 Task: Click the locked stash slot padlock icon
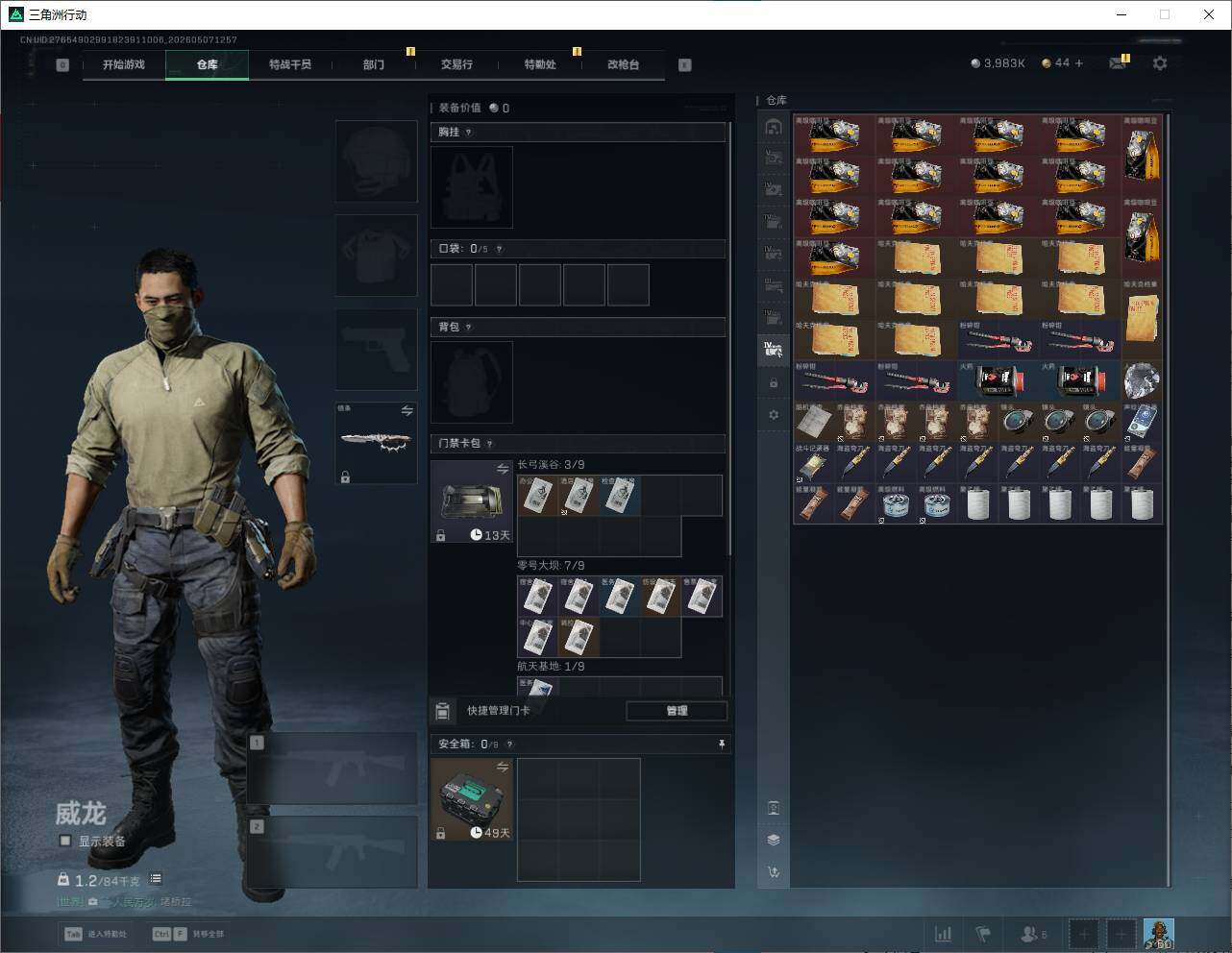[x=774, y=383]
